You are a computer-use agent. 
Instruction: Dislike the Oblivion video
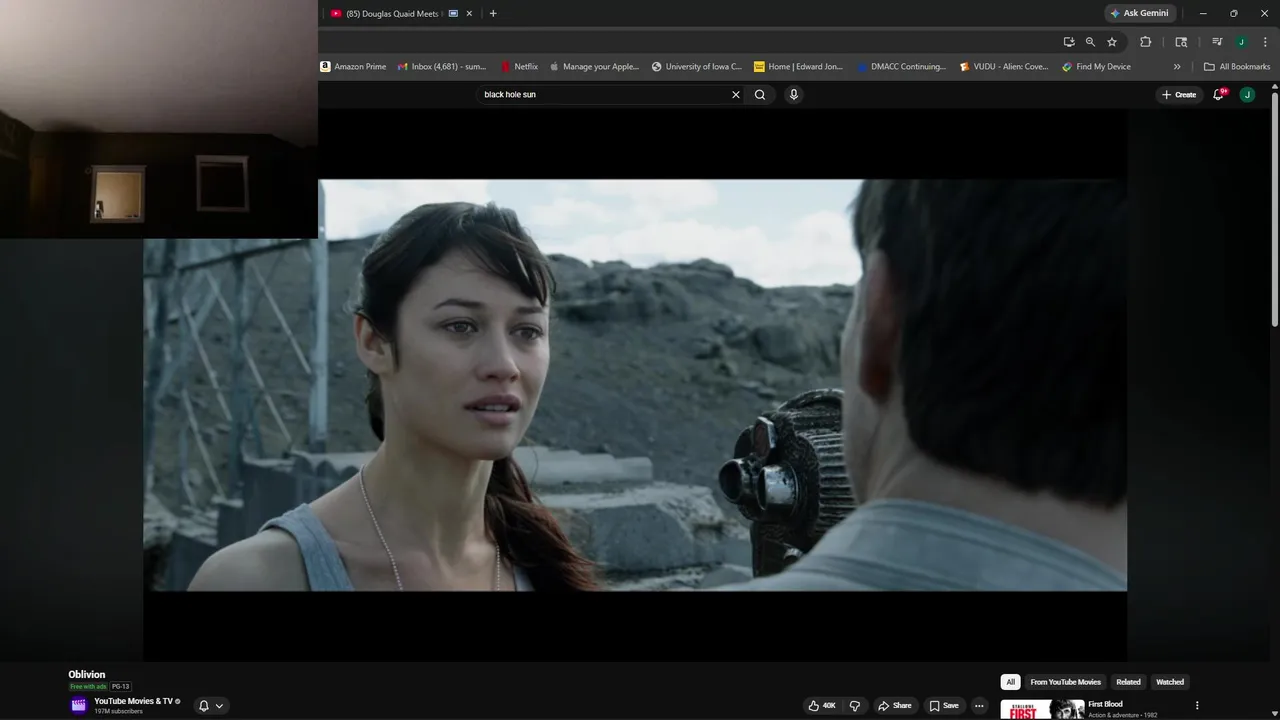(855, 706)
